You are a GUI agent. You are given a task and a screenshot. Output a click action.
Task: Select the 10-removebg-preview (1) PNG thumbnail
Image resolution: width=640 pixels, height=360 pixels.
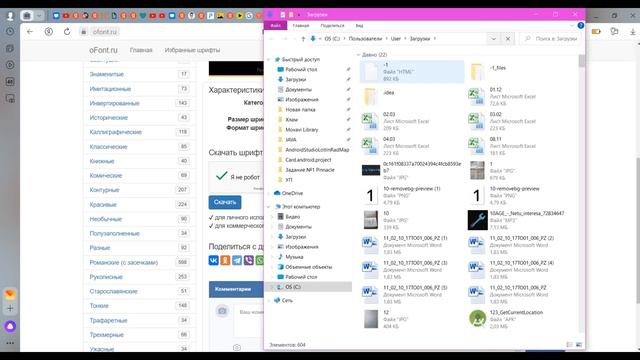coord(371,196)
